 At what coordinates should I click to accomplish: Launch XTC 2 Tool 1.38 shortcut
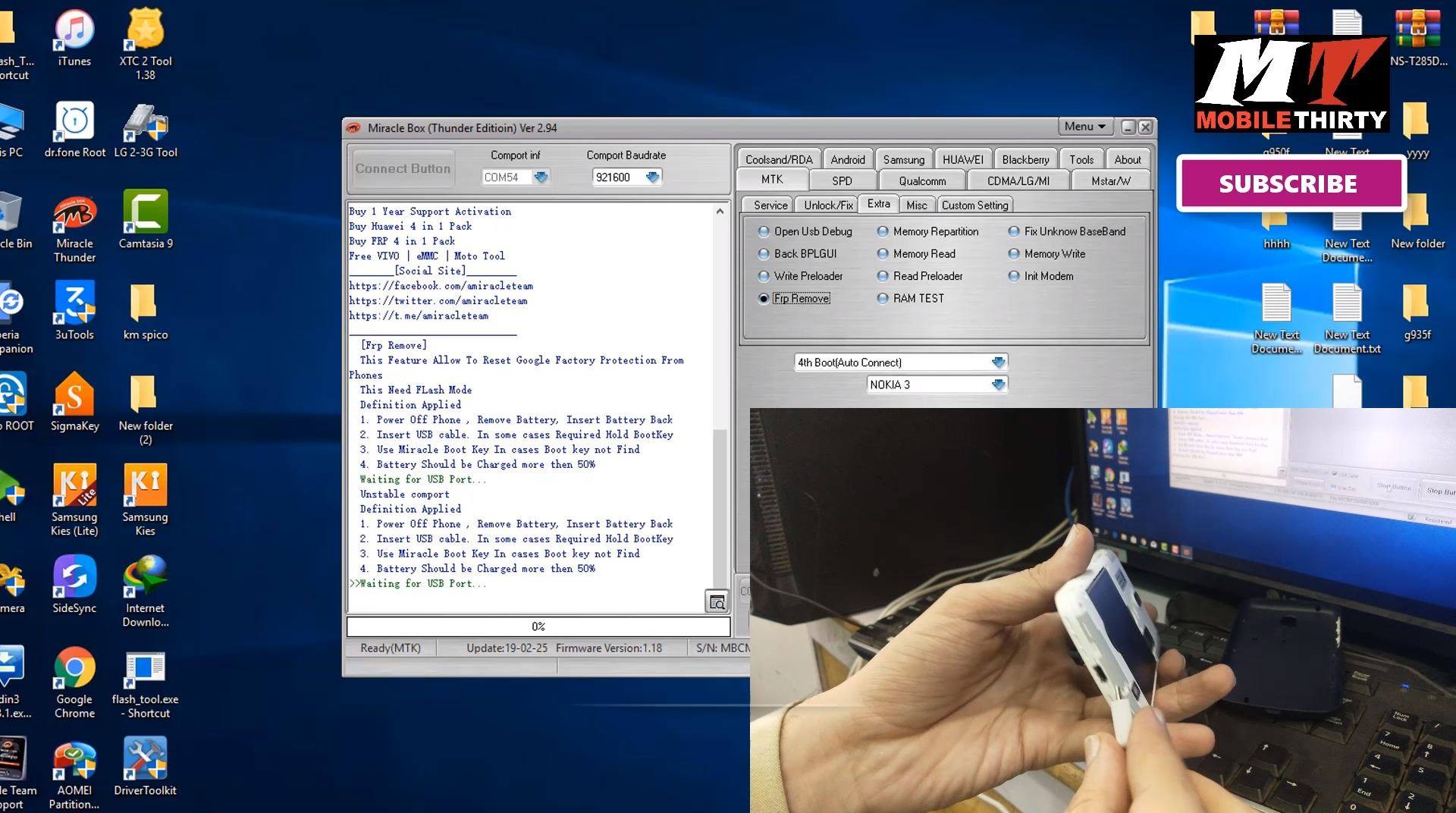pos(146,44)
